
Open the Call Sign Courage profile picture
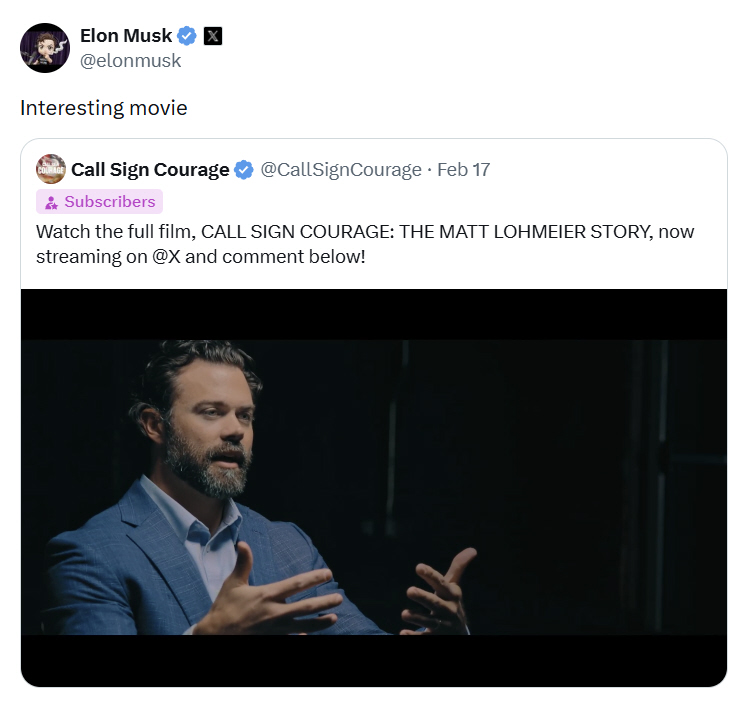coord(51,169)
